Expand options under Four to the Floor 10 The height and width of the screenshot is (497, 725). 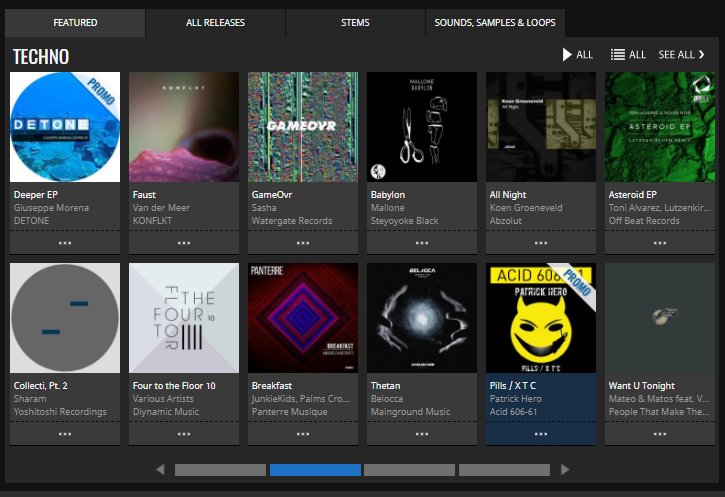pyautogui.click(x=184, y=434)
